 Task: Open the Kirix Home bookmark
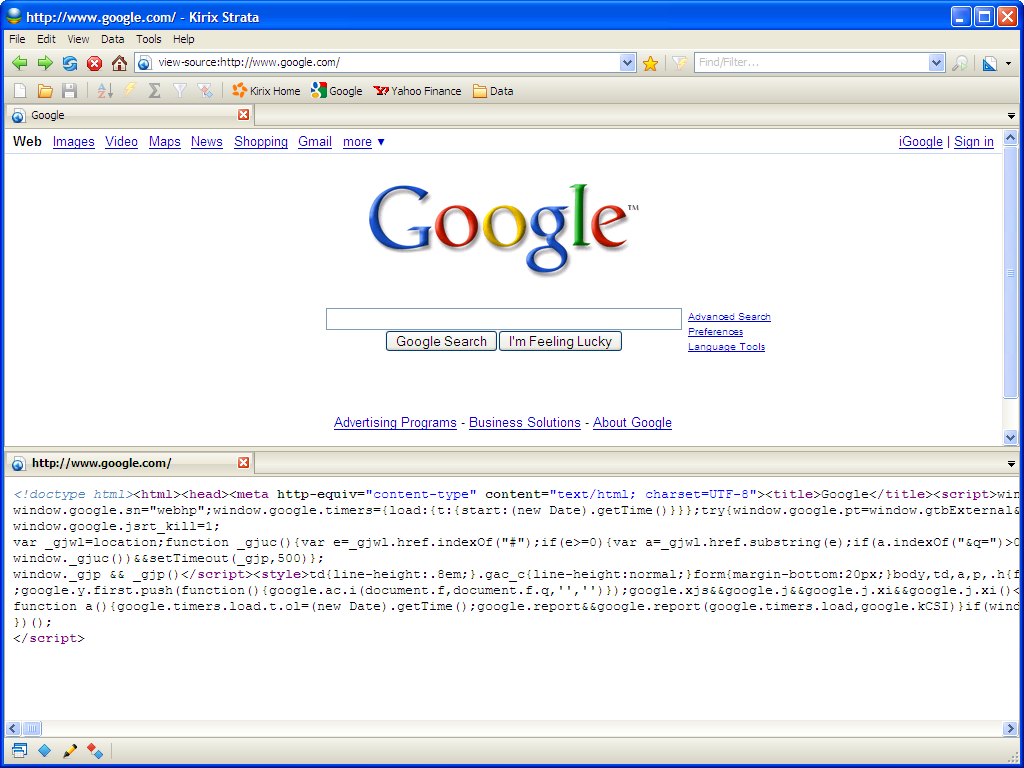point(266,91)
